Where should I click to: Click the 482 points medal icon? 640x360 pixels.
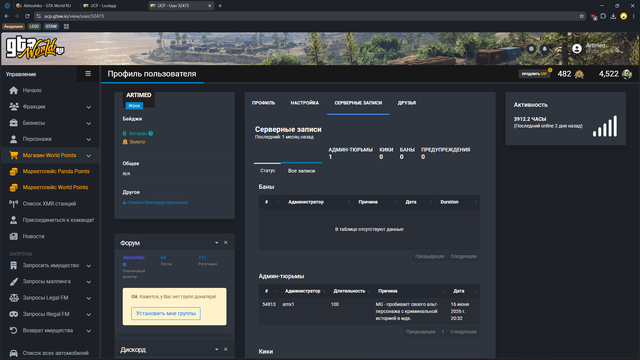click(579, 74)
